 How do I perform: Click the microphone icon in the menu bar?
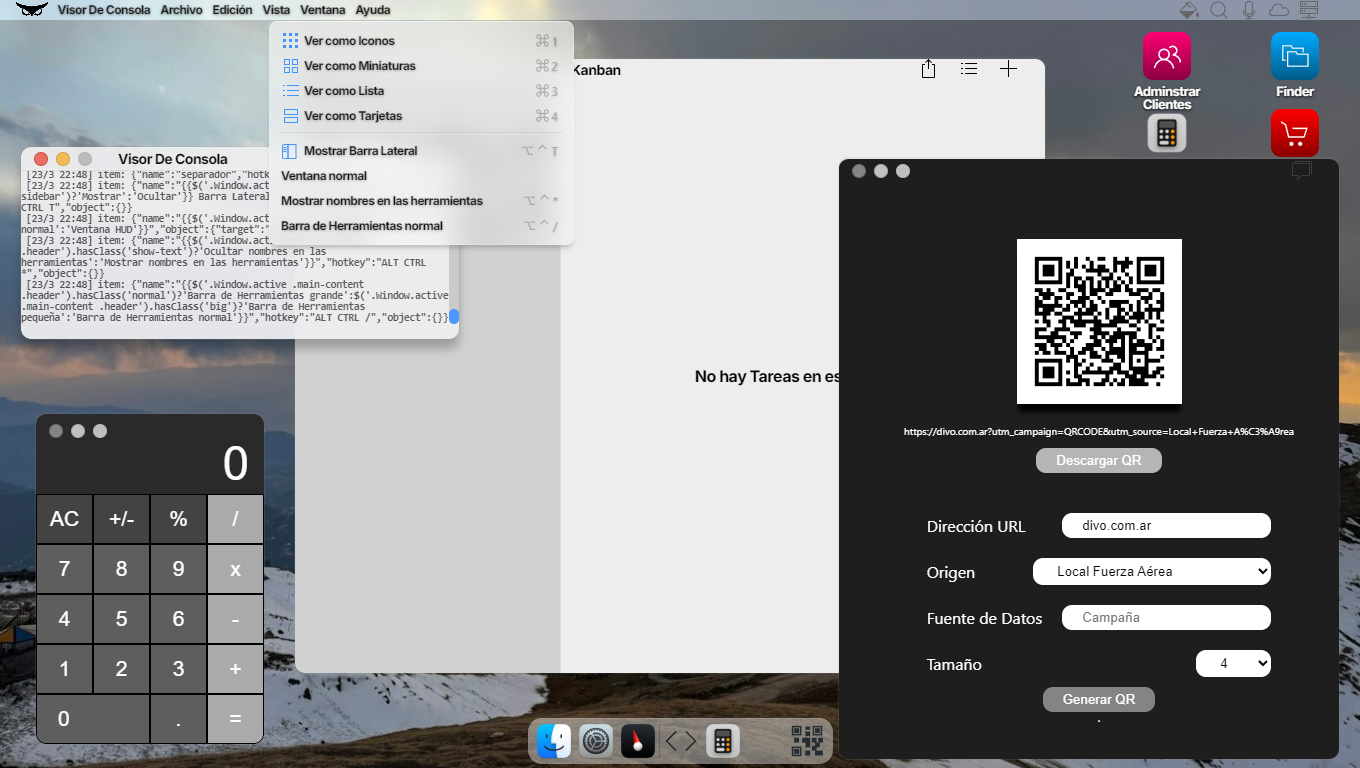click(x=1249, y=10)
